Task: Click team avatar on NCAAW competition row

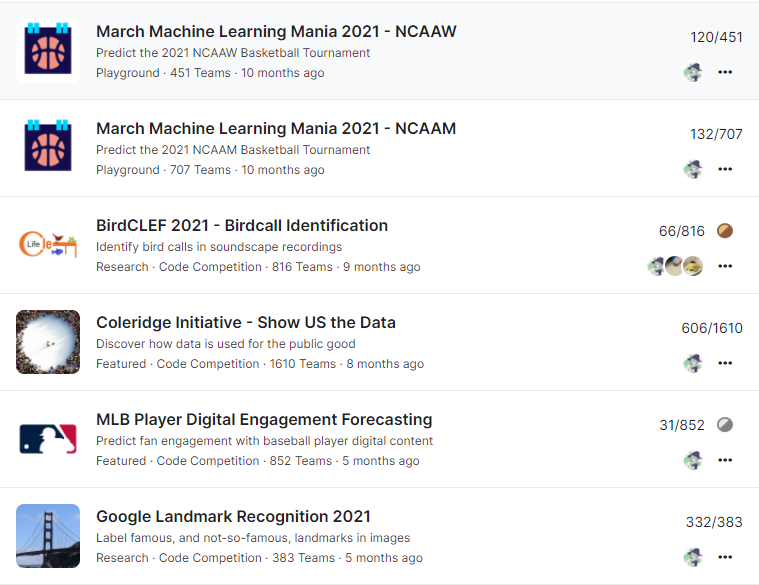Action: click(693, 72)
